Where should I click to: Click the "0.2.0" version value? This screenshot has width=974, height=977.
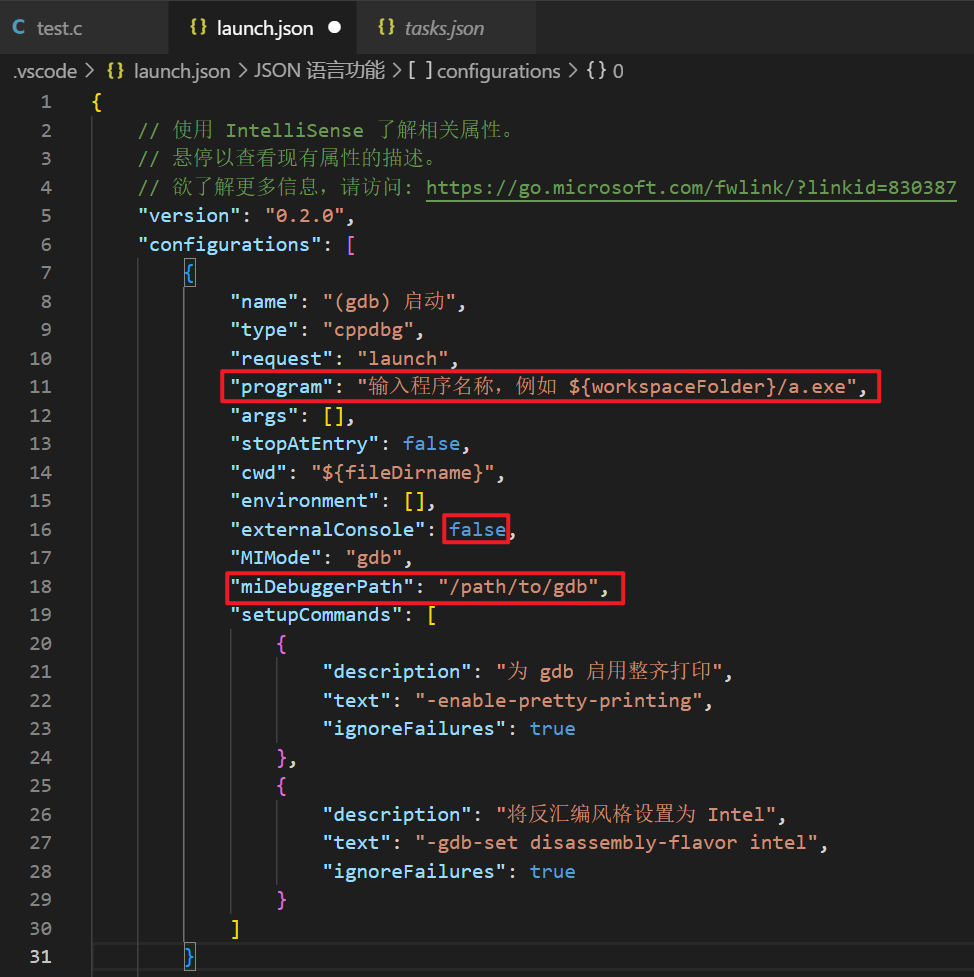pyautogui.click(x=305, y=216)
